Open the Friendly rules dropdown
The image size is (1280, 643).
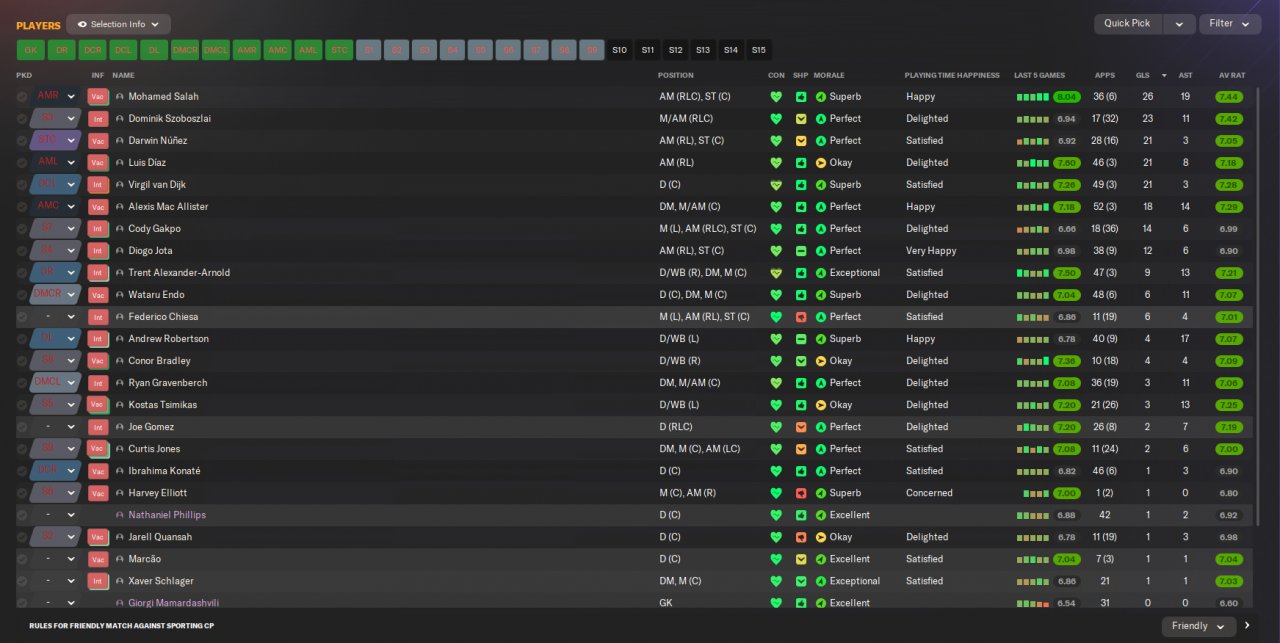(1198, 626)
